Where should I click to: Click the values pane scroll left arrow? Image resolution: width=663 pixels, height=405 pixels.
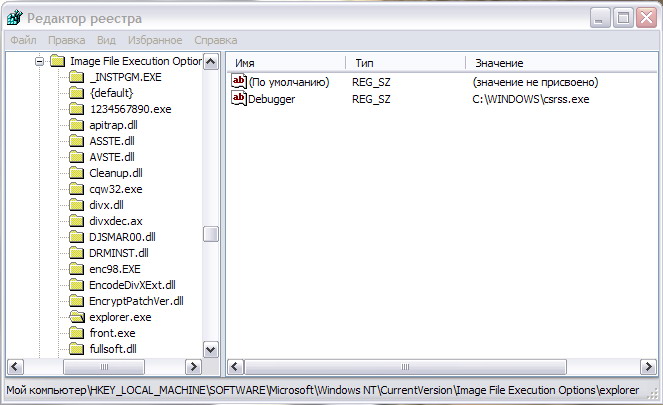pyautogui.click(x=236, y=367)
